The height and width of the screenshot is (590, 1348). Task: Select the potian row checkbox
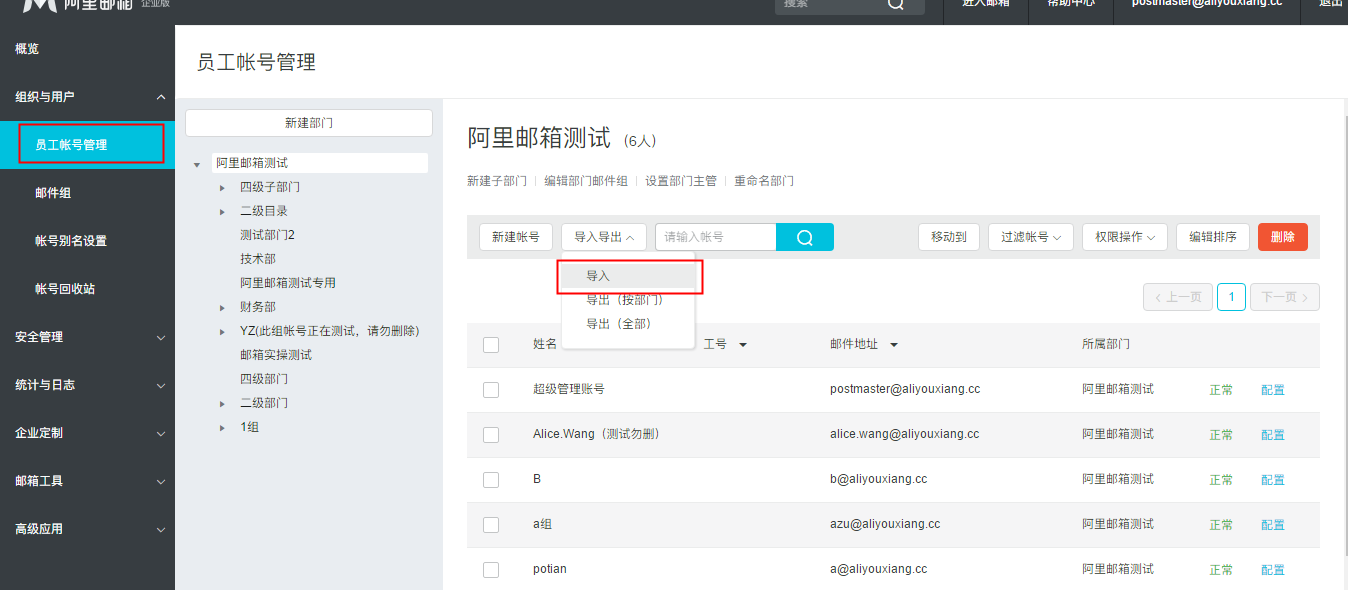tap(491, 570)
